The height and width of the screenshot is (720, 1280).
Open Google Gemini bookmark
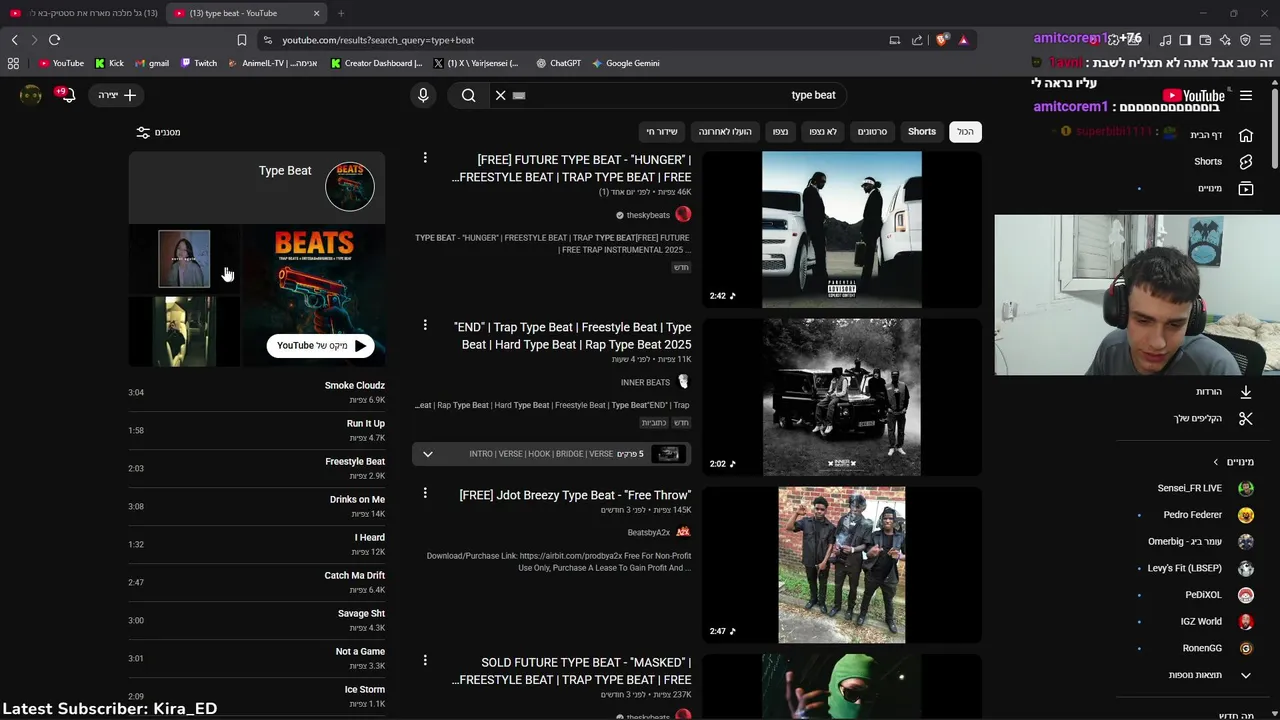click(625, 63)
